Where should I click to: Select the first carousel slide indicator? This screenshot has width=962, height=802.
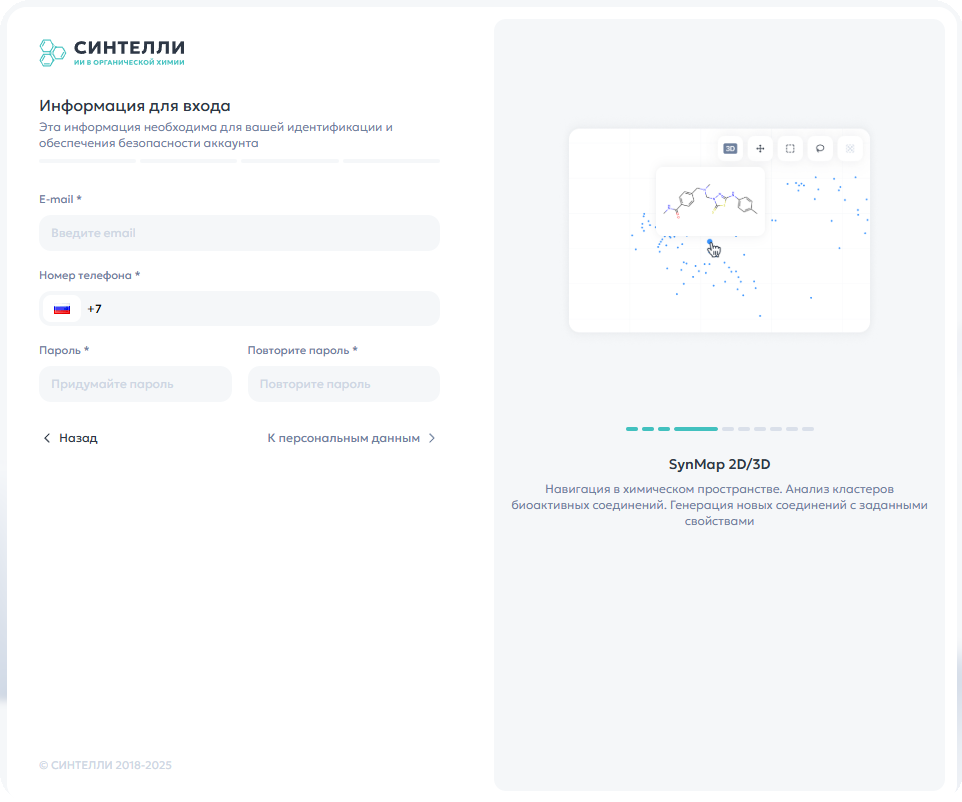[632, 429]
